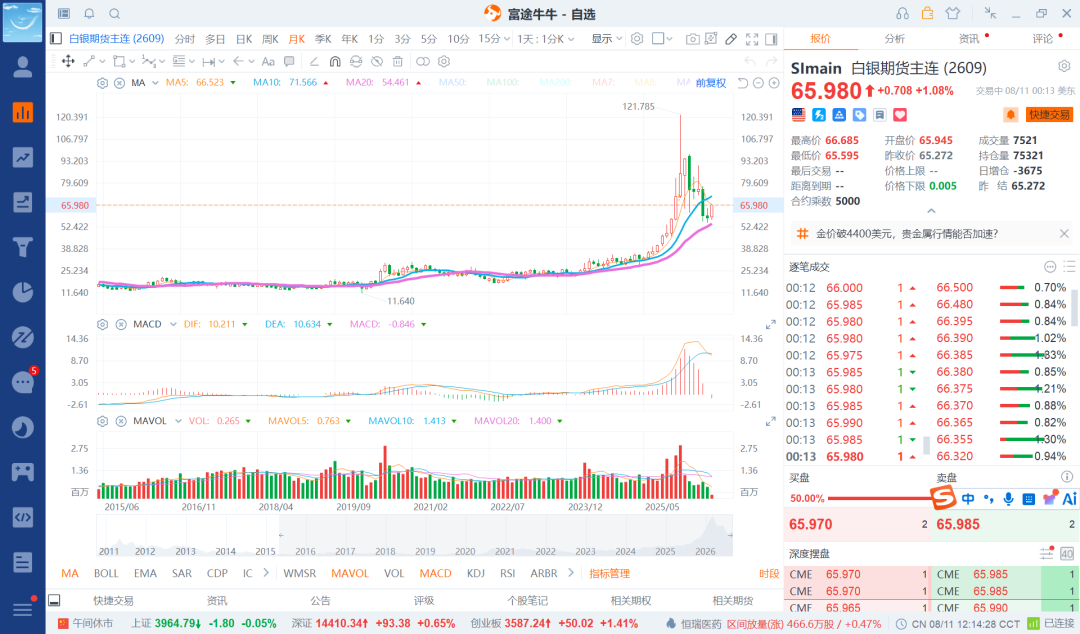This screenshot has height=634, width=1080.
Task: Click the timeline range navigator at 2020
Action: click(465, 551)
